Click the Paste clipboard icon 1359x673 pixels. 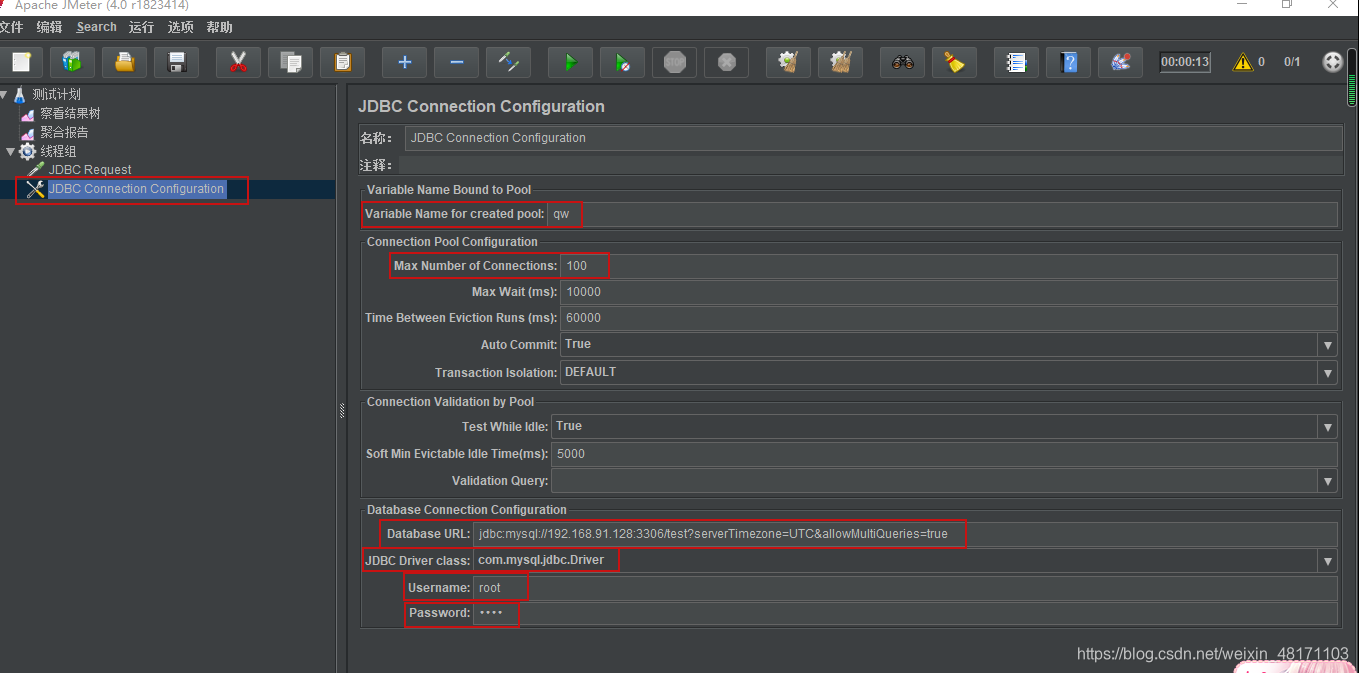(x=342, y=62)
